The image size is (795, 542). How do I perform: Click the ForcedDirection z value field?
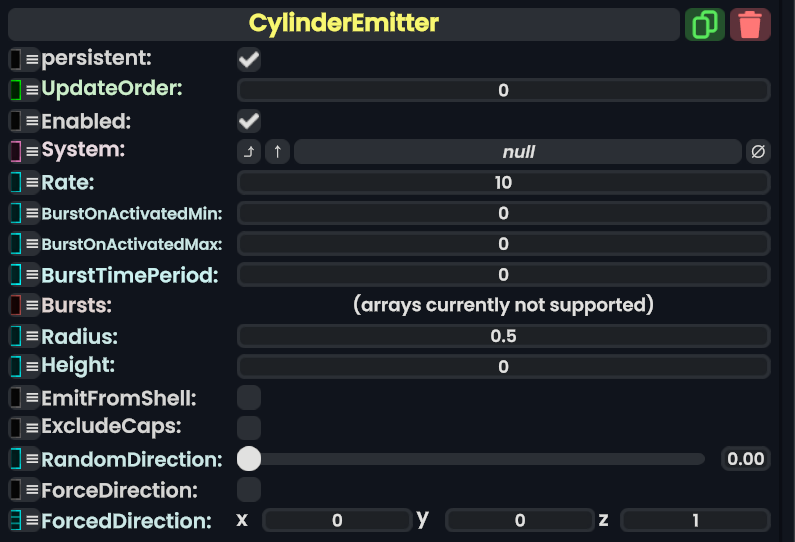695,520
